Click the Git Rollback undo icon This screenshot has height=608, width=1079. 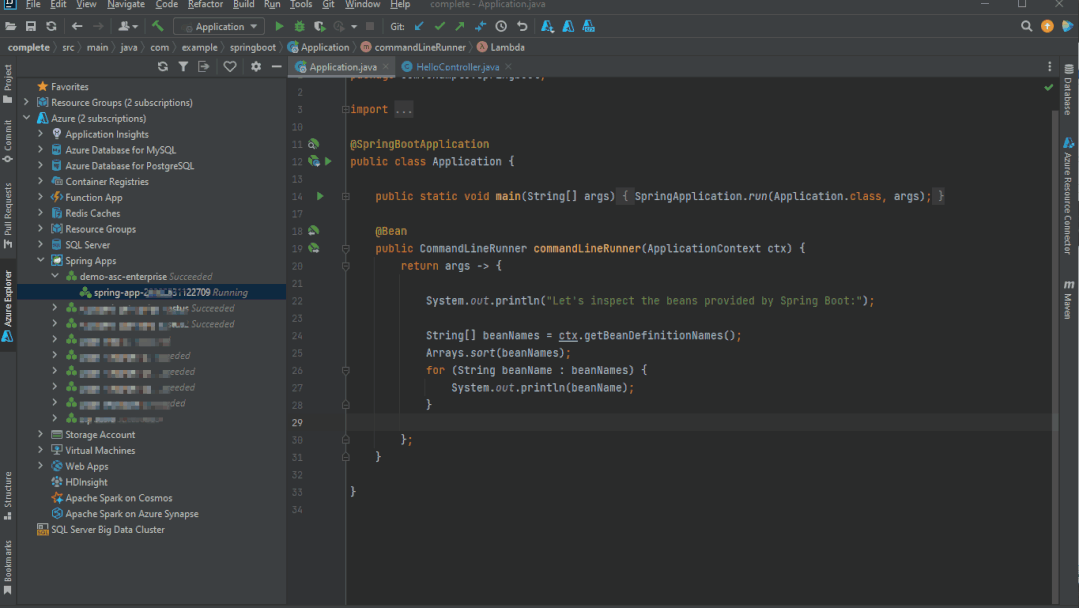522,26
